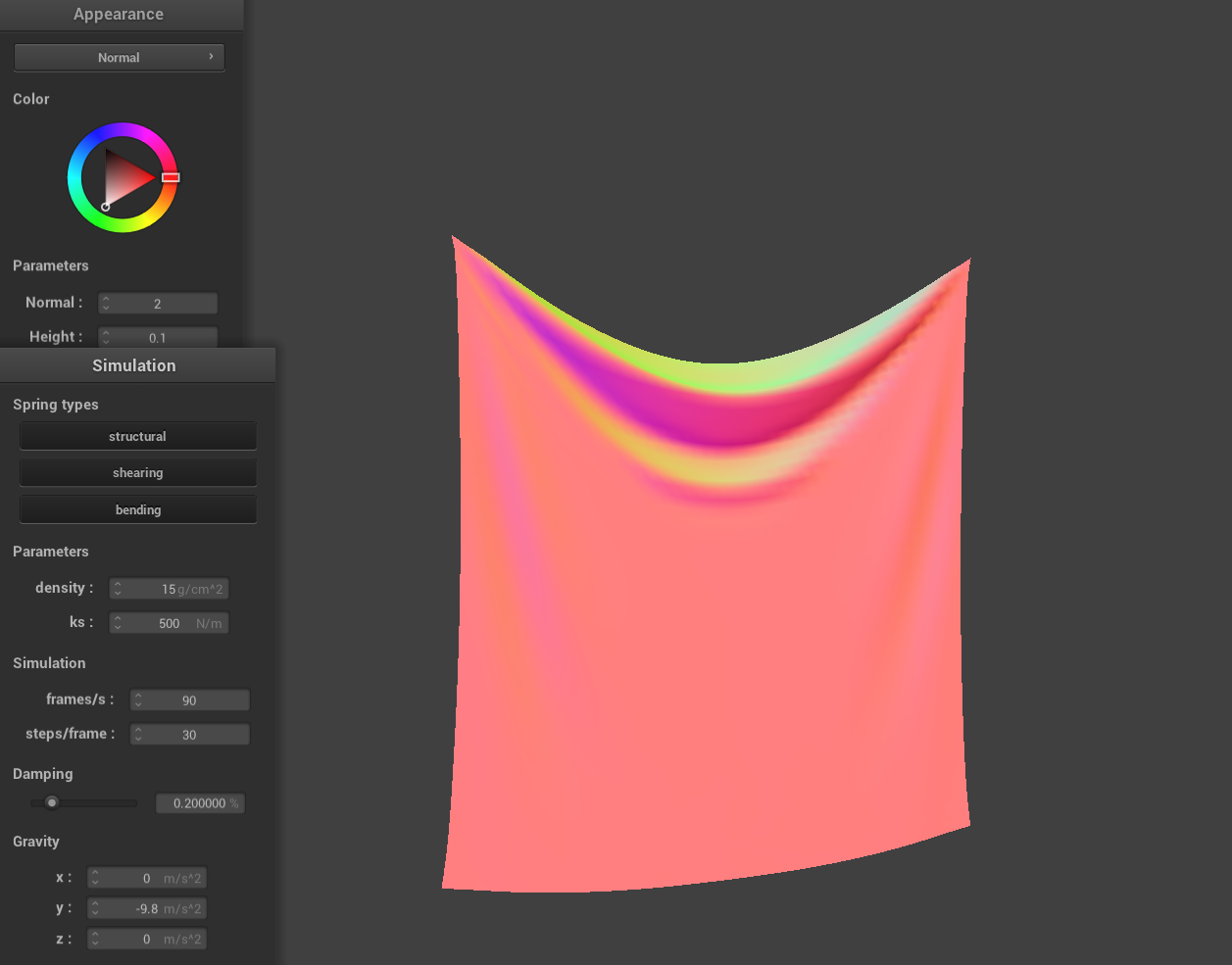1232x965 pixels.
Task: Toggle the bending spring type
Action: pyautogui.click(x=137, y=509)
